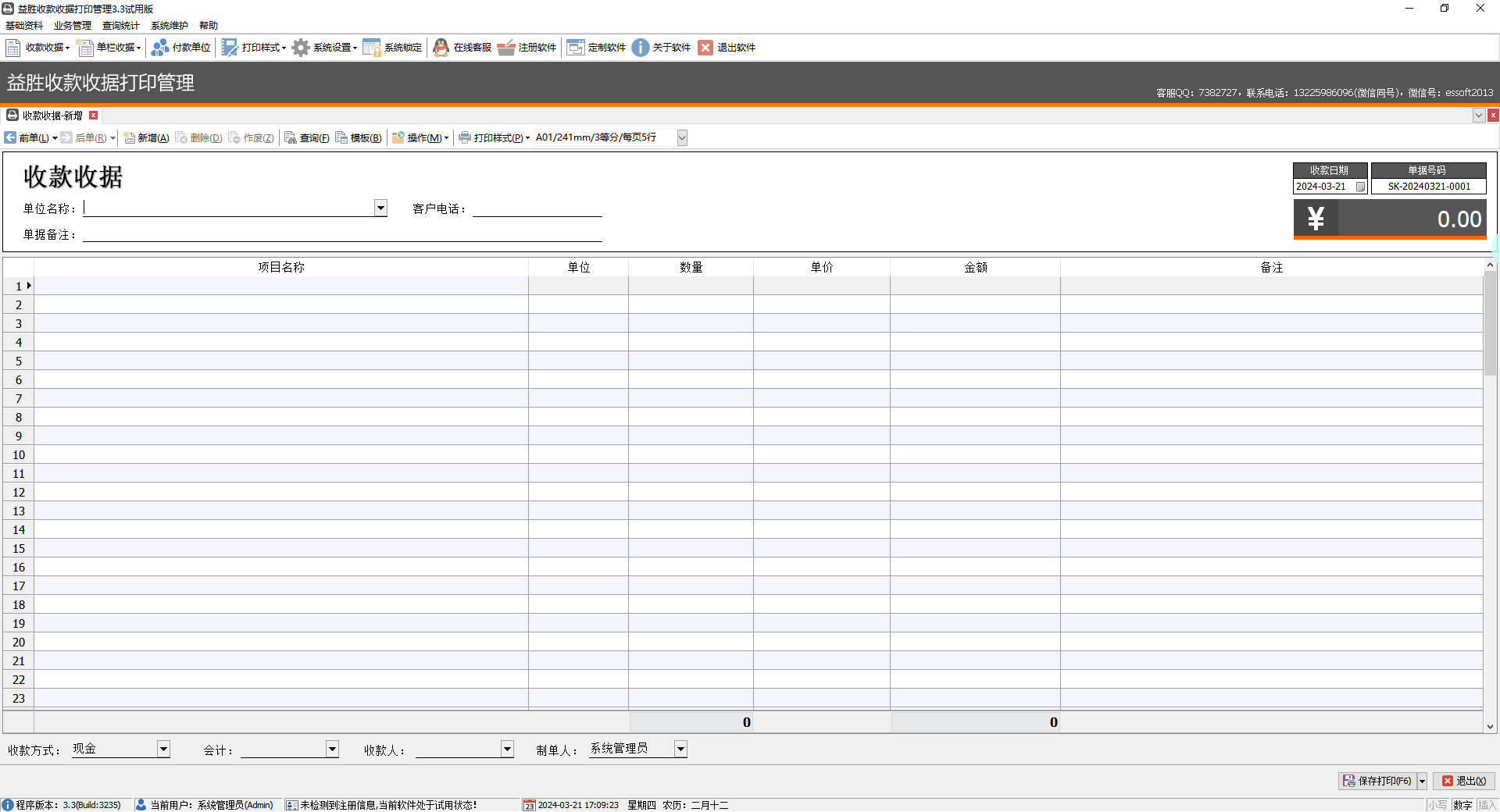Open 付款单位 from the main toolbar
Image resolution: width=1500 pixels, height=812 pixels.
[181, 48]
